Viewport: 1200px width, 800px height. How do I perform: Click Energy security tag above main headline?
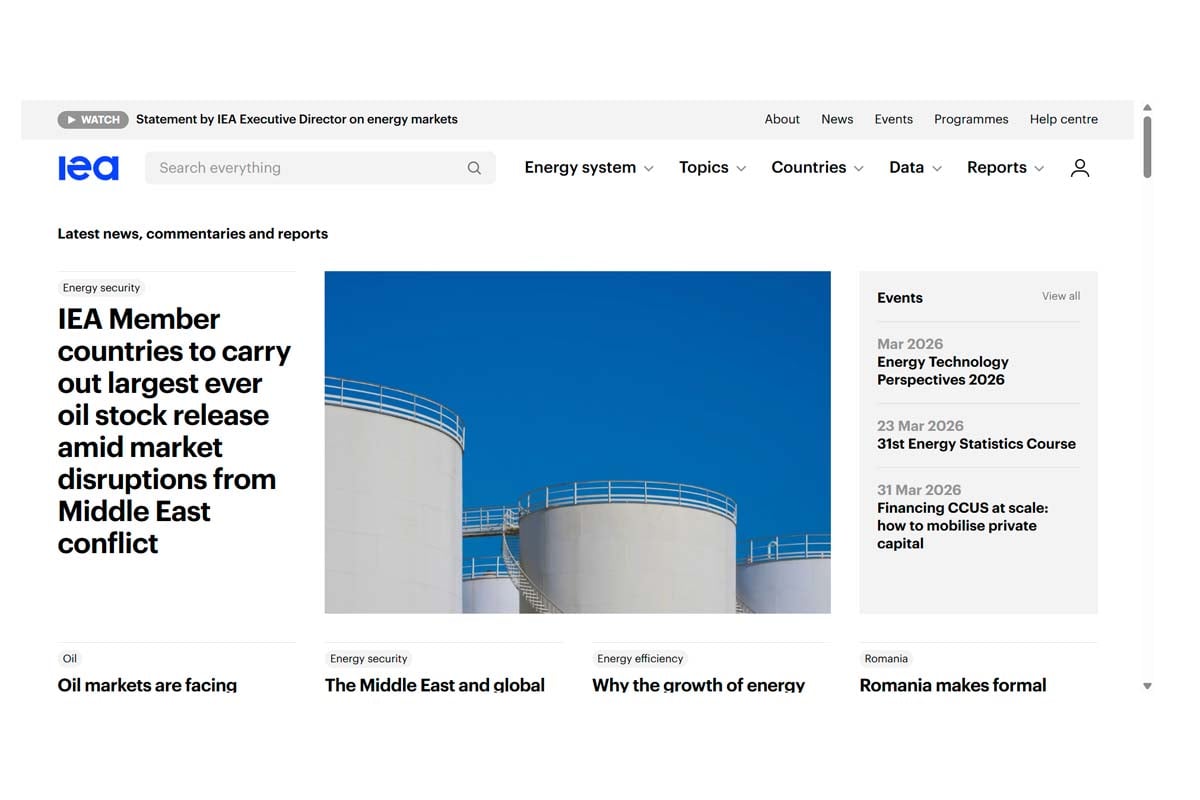[x=101, y=288]
